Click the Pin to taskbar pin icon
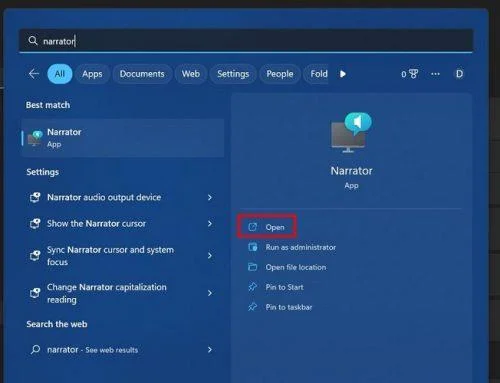Viewport: 500px width, 383px height. pyautogui.click(x=253, y=307)
